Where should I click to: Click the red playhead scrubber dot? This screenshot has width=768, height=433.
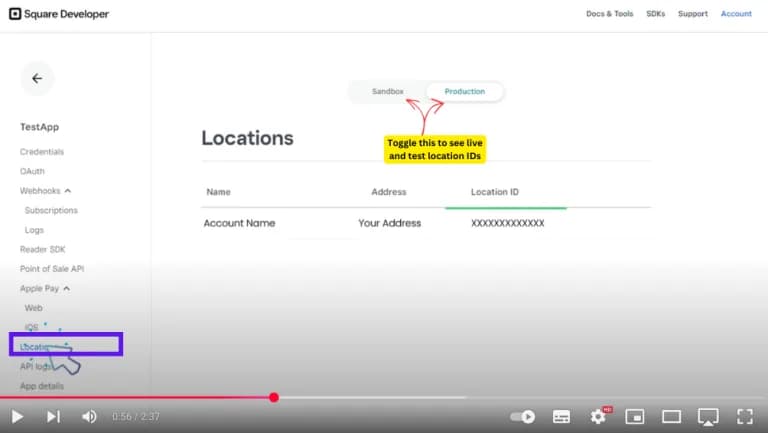pyautogui.click(x=274, y=397)
